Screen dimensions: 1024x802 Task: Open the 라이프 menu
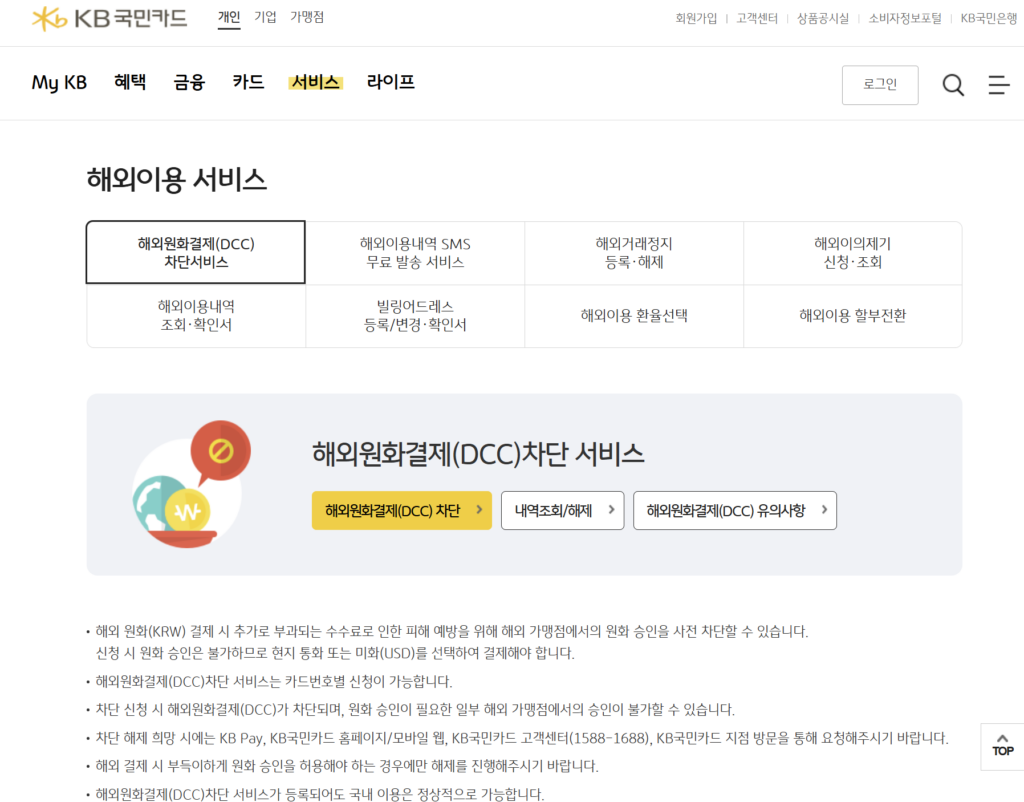391,82
